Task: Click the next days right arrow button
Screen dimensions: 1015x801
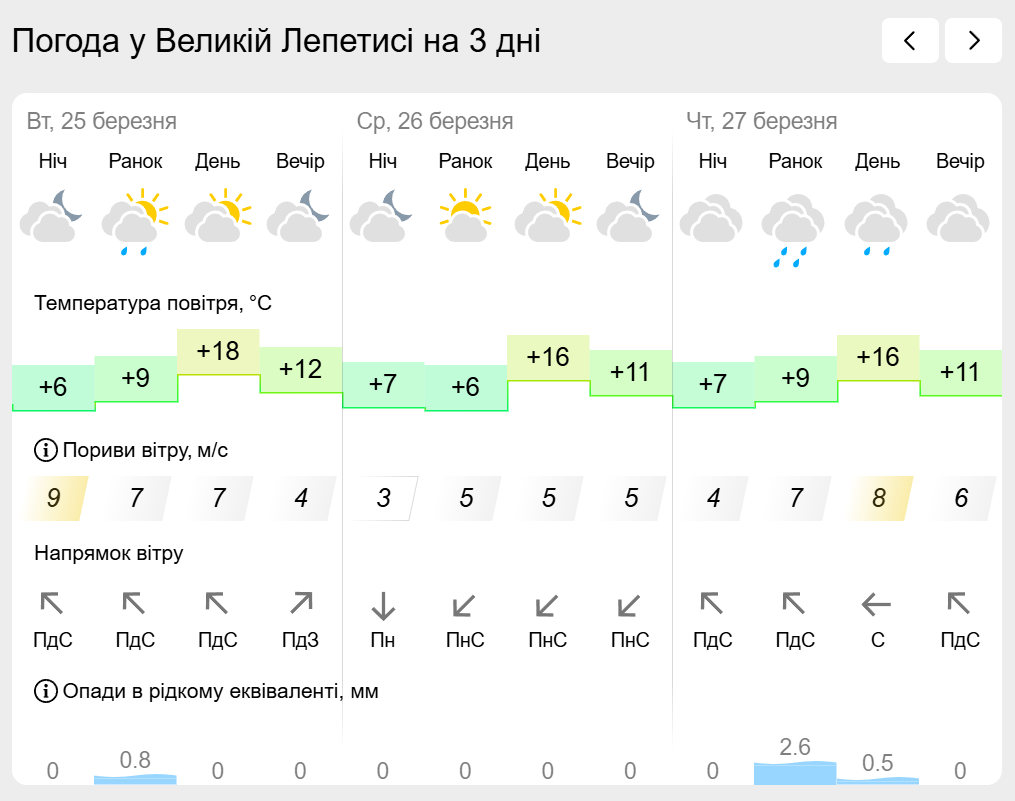Action: click(973, 41)
